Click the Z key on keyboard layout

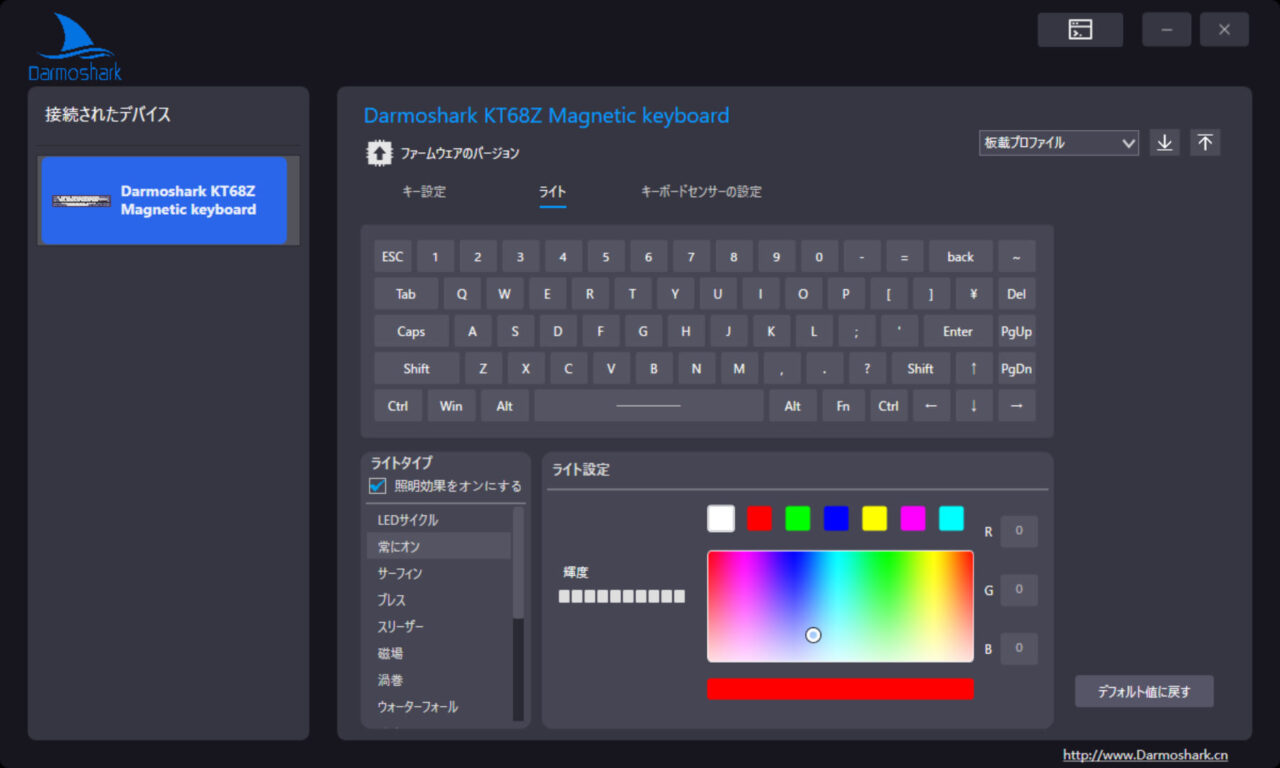[483, 368]
